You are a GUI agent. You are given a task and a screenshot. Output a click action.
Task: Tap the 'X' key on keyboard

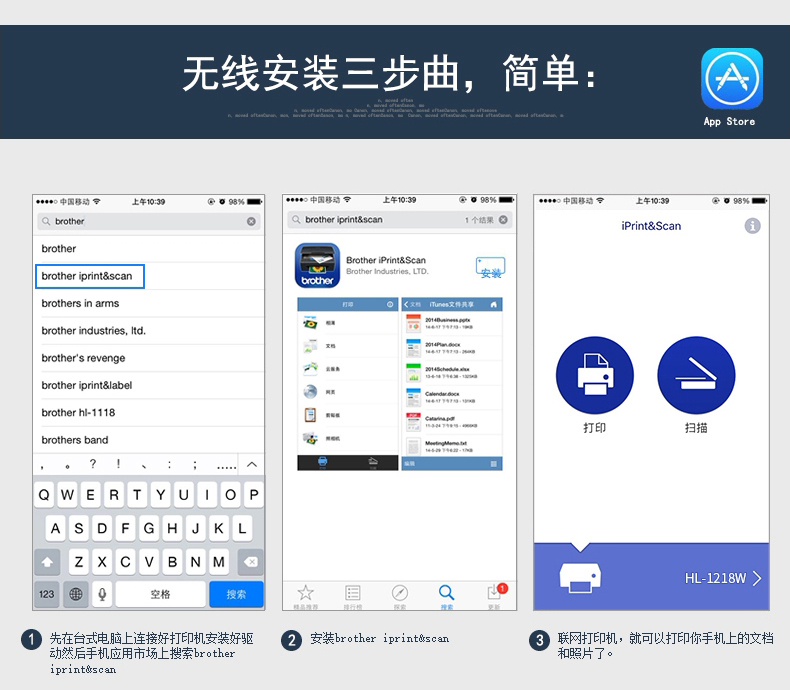tap(102, 562)
